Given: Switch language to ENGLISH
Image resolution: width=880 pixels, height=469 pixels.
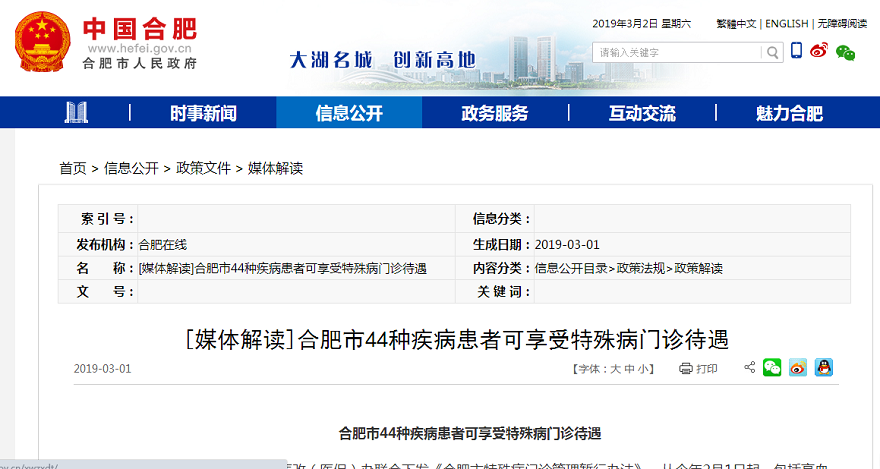Looking at the screenshot, I should pyautogui.click(x=786, y=23).
